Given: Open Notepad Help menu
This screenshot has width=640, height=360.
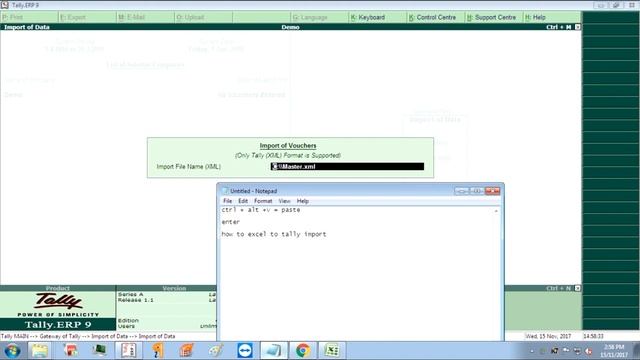Looking at the screenshot, I should tap(302, 201).
